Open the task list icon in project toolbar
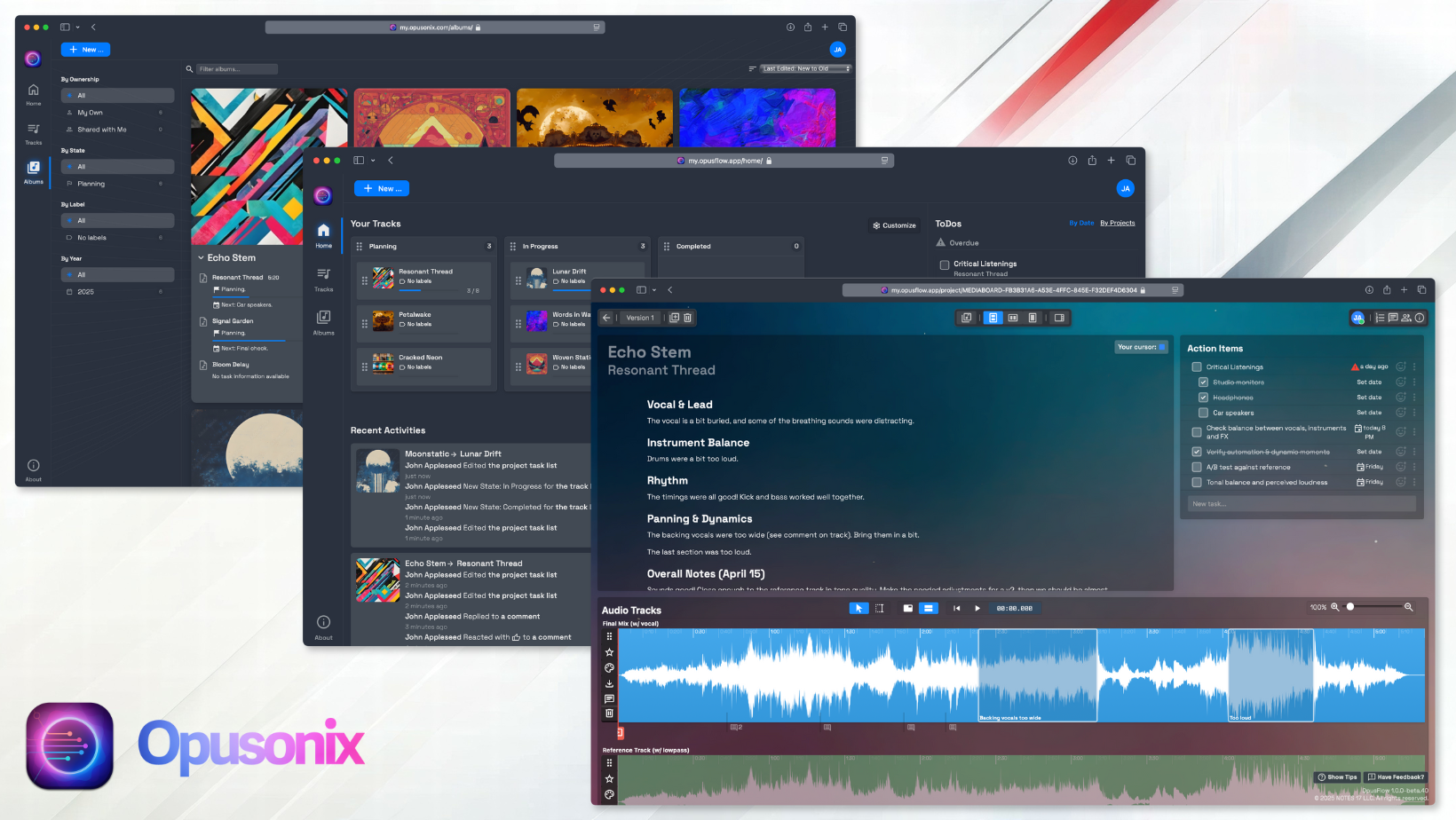 1380,318
